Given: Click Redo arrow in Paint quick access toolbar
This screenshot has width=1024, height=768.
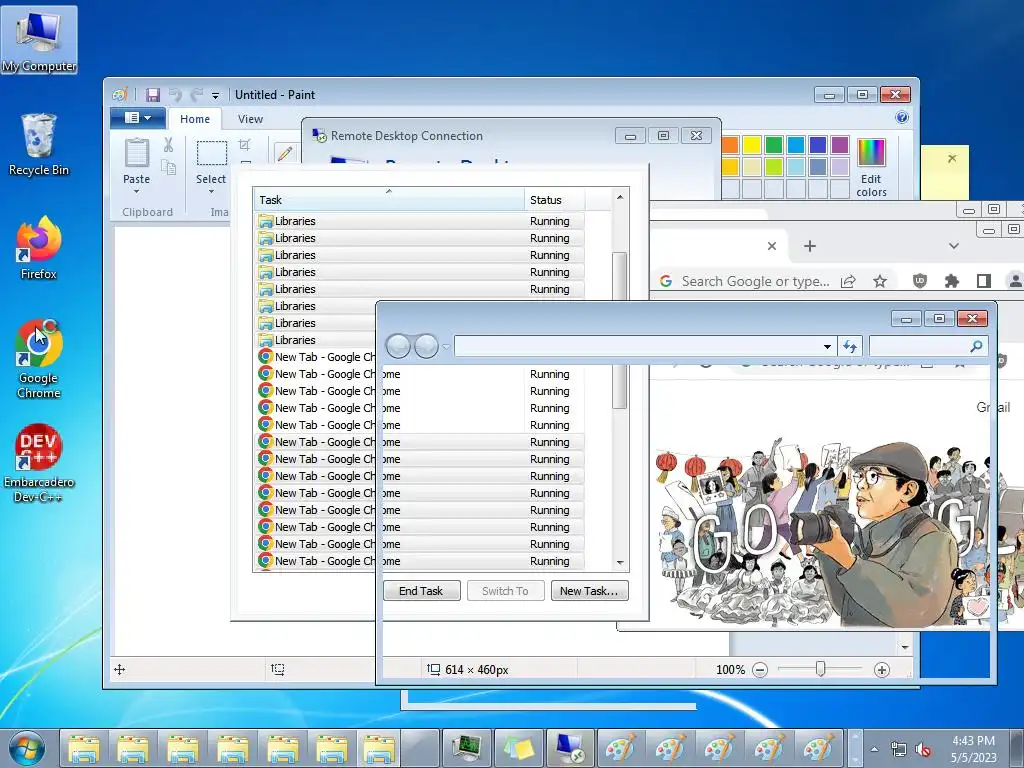Looking at the screenshot, I should [x=196, y=95].
